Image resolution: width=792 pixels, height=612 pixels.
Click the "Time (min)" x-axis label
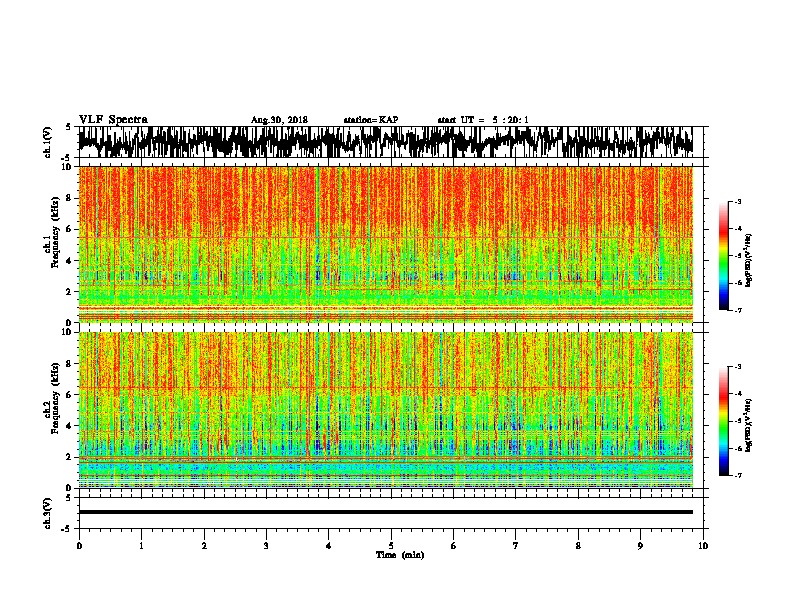(400, 555)
